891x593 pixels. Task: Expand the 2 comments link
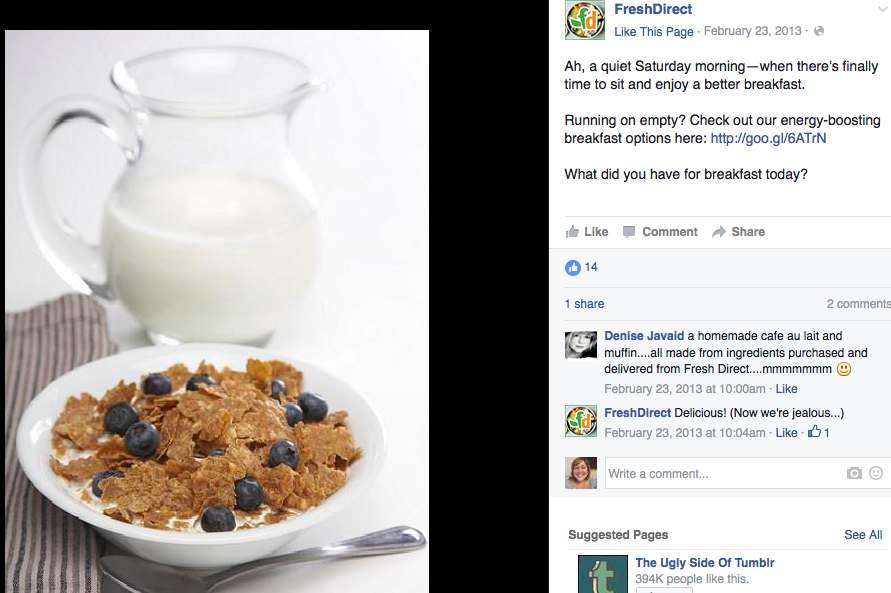(859, 304)
